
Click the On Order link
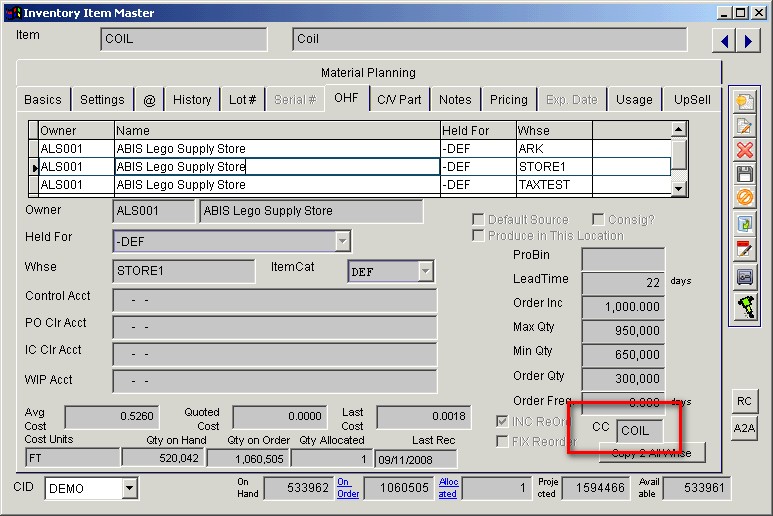coord(348,487)
